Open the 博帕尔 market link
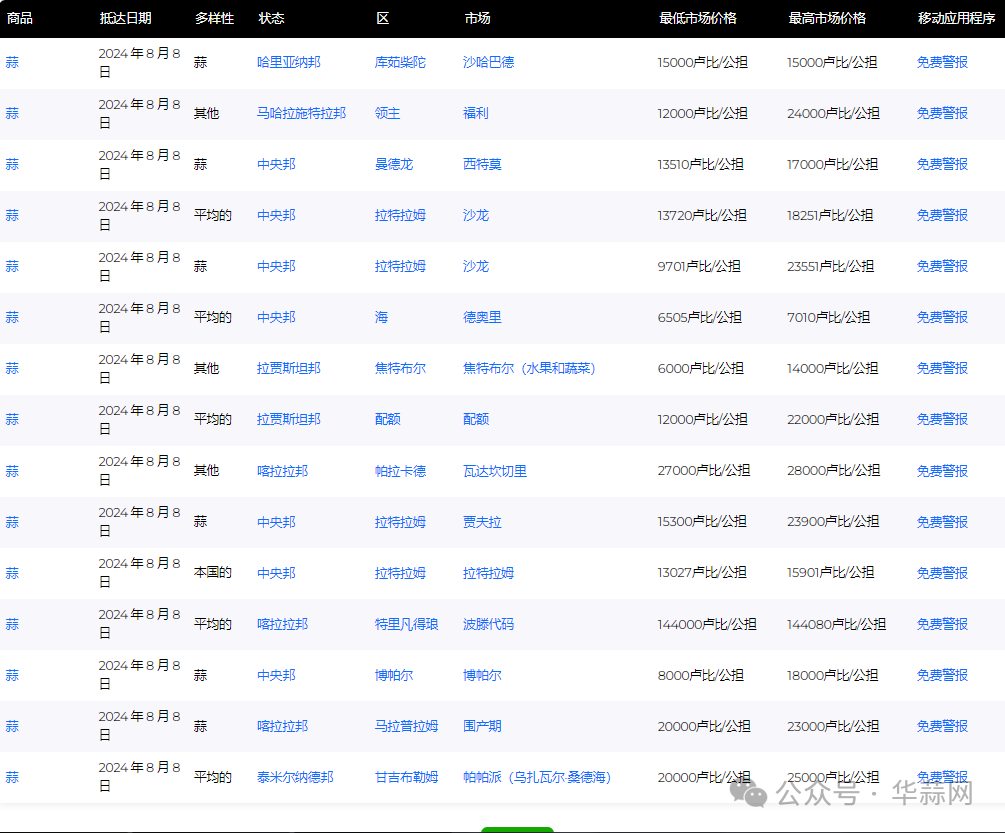Image resolution: width=1005 pixels, height=833 pixels. 482,675
